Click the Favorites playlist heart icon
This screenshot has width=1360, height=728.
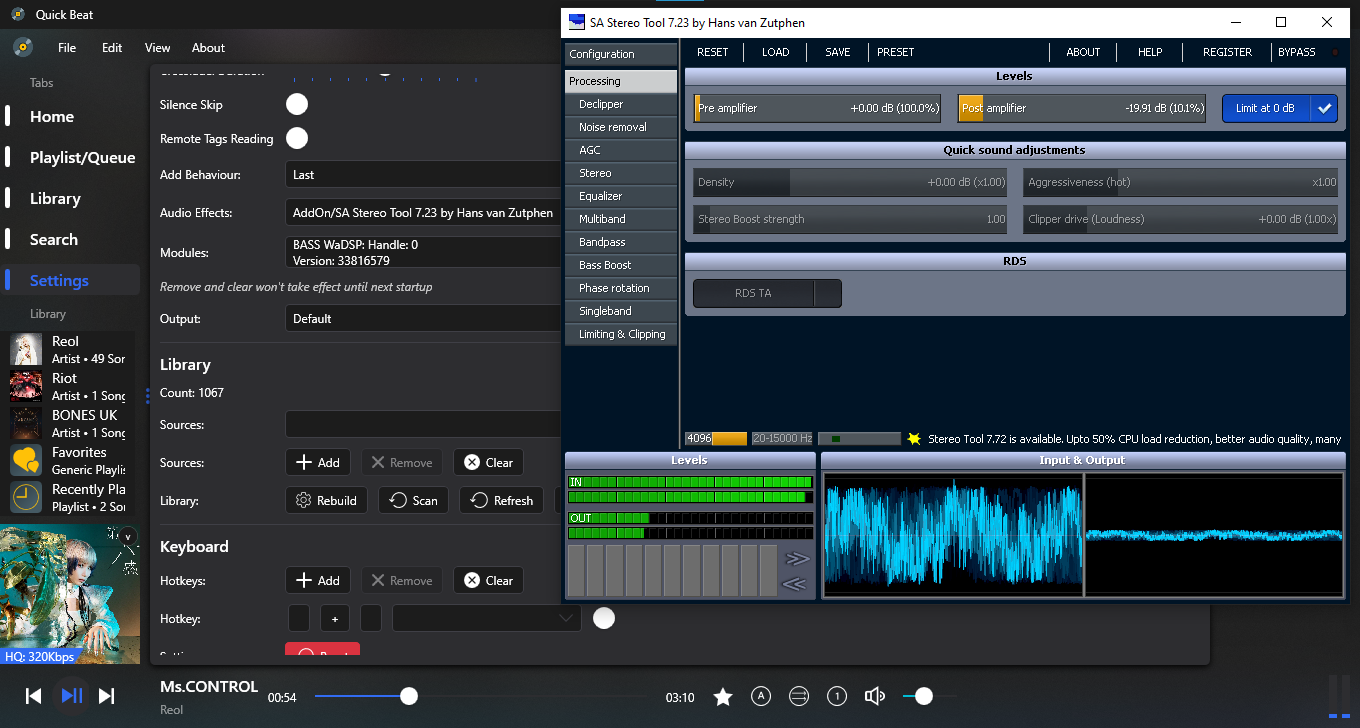point(26,460)
